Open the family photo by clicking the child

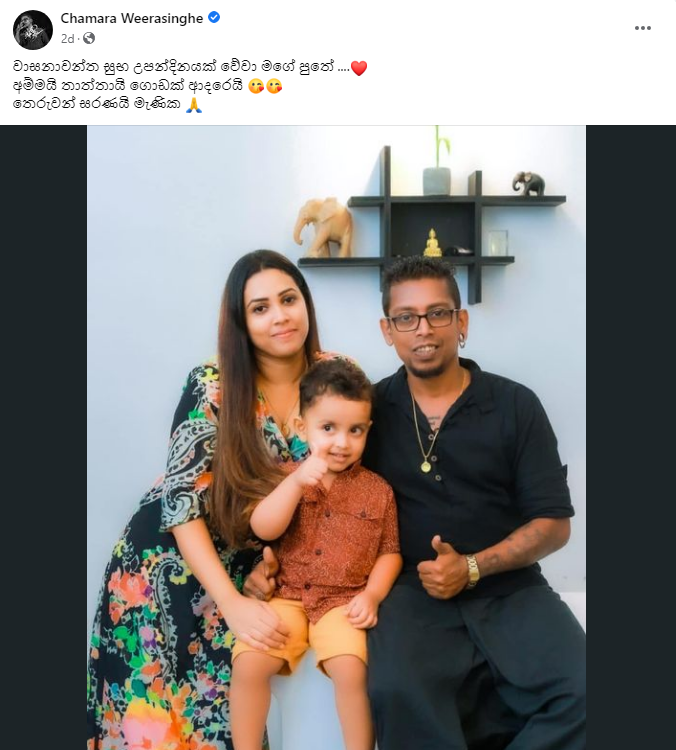[x=323, y=517]
